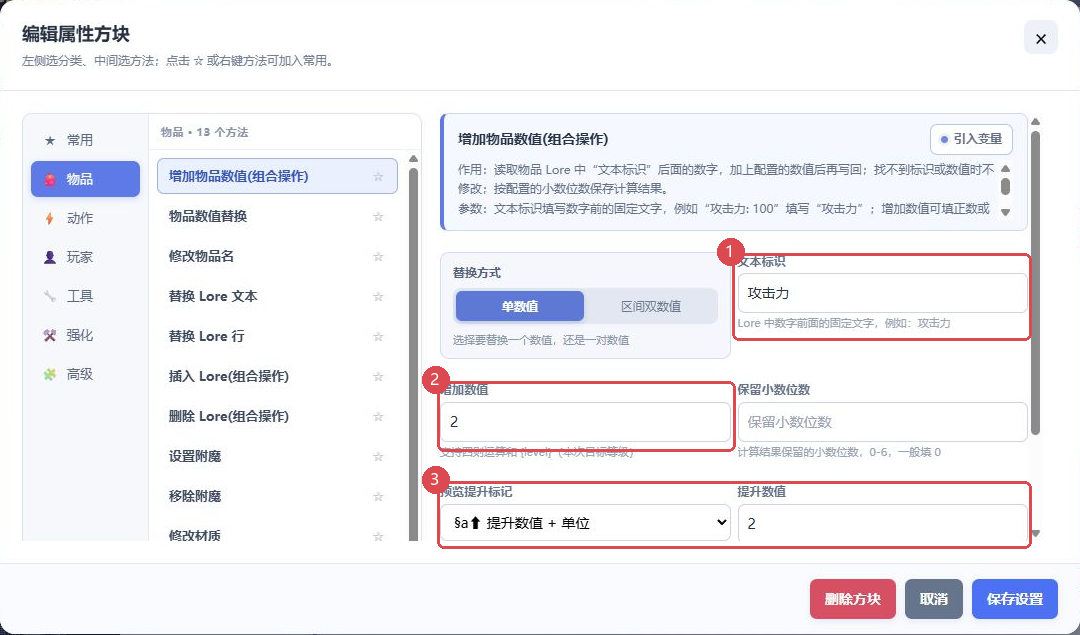The width and height of the screenshot is (1080, 635).
Task: Click the 删除方块 button
Action: 853,599
